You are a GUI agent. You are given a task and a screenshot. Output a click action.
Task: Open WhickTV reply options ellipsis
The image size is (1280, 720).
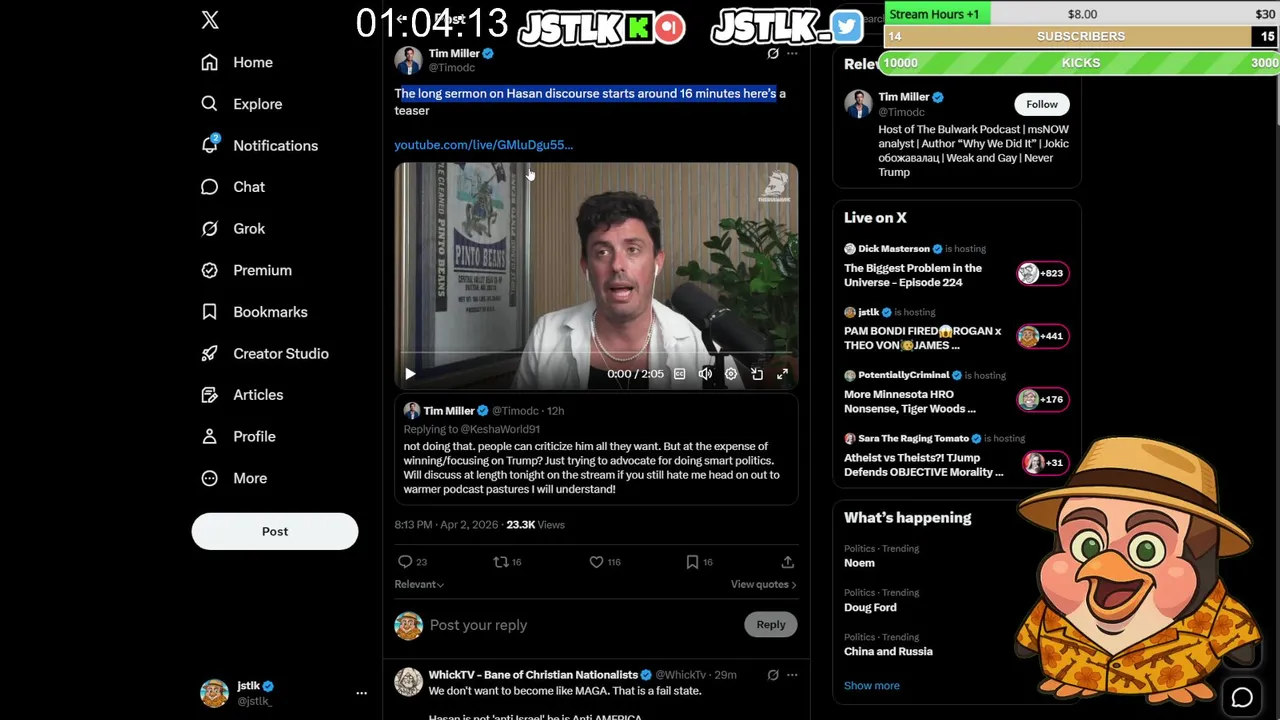coord(792,675)
